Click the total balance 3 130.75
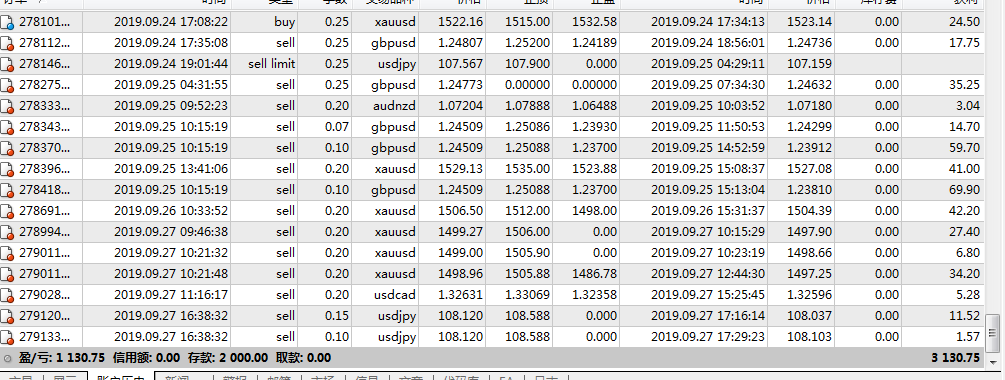The height and width of the screenshot is (380, 1005). [956, 358]
